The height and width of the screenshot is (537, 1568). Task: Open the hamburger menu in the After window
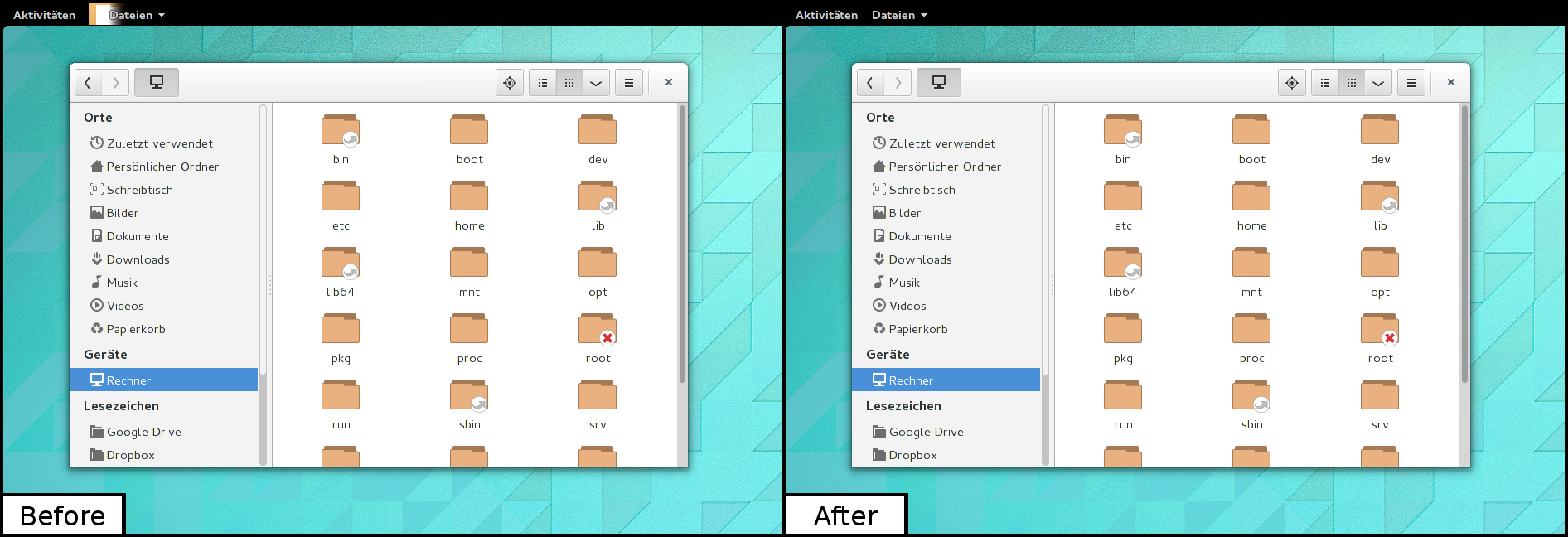[1411, 83]
